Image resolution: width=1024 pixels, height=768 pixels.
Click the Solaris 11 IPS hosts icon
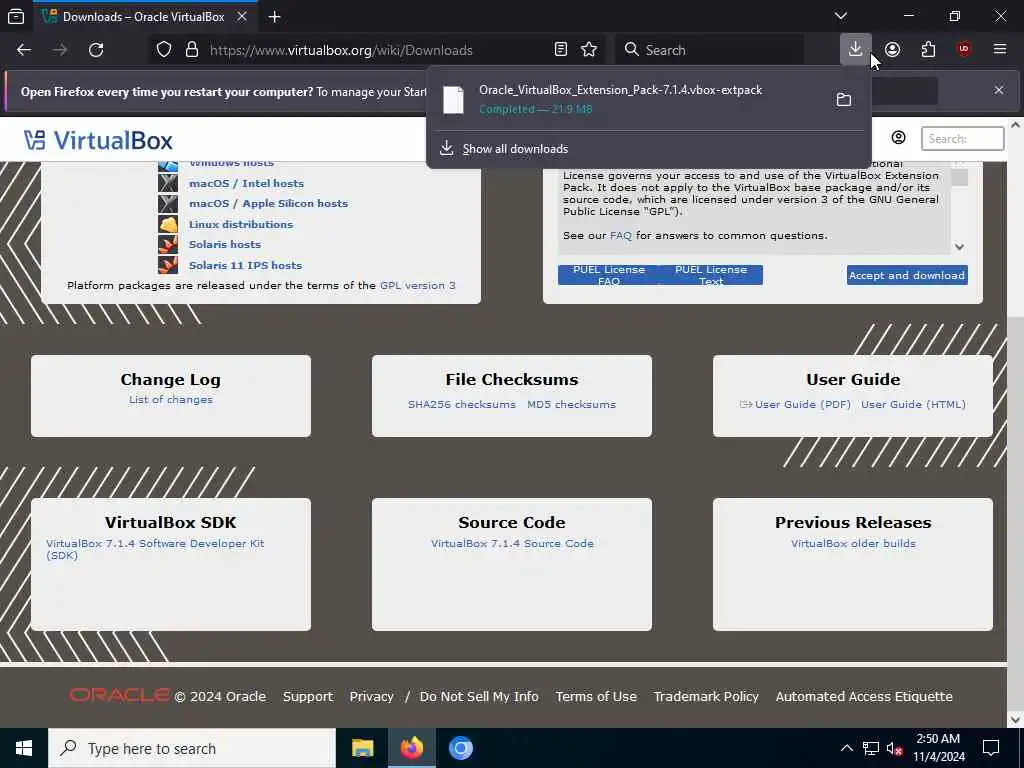pyautogui.click(x=168, y=265)
